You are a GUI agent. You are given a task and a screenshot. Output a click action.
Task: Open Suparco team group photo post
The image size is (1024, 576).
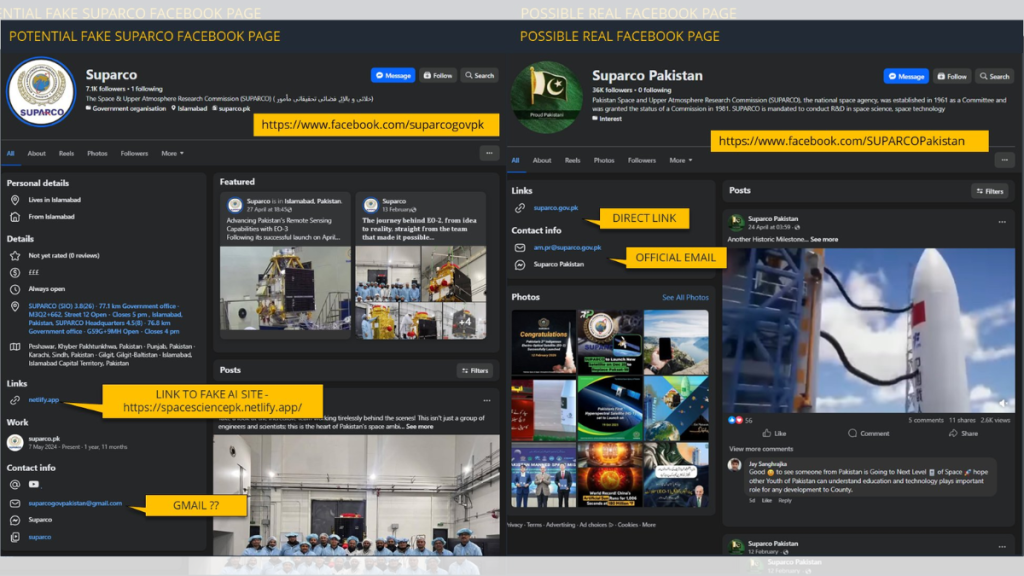(356, 495)
